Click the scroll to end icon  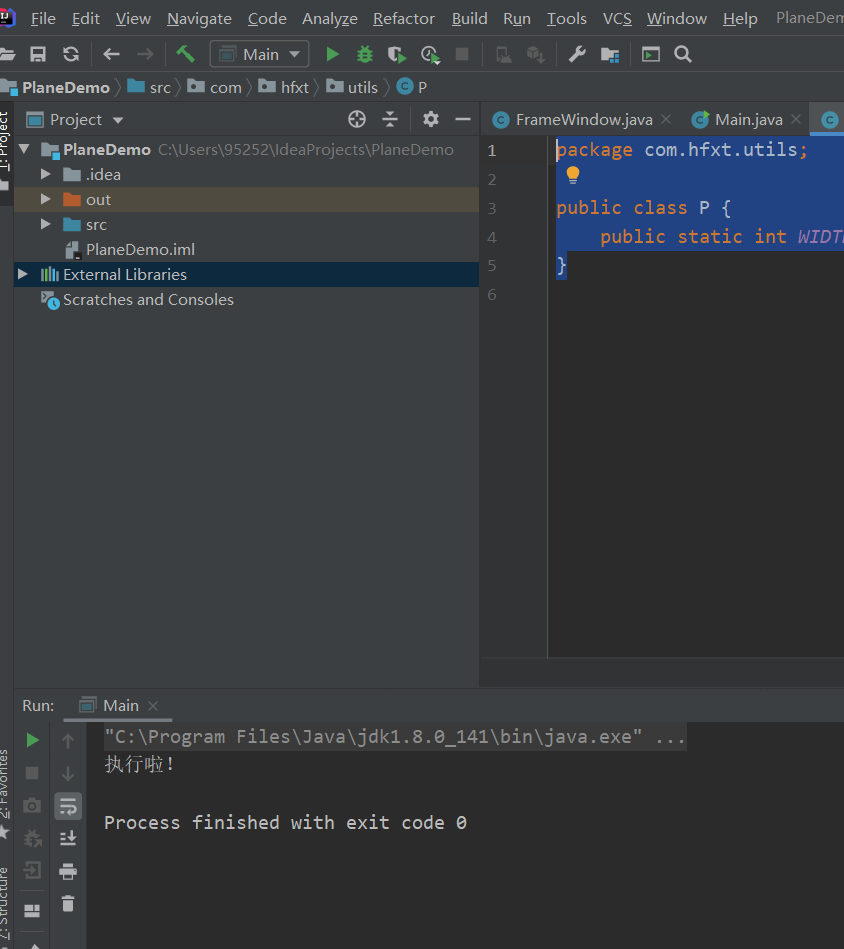(x=68, y=838)
